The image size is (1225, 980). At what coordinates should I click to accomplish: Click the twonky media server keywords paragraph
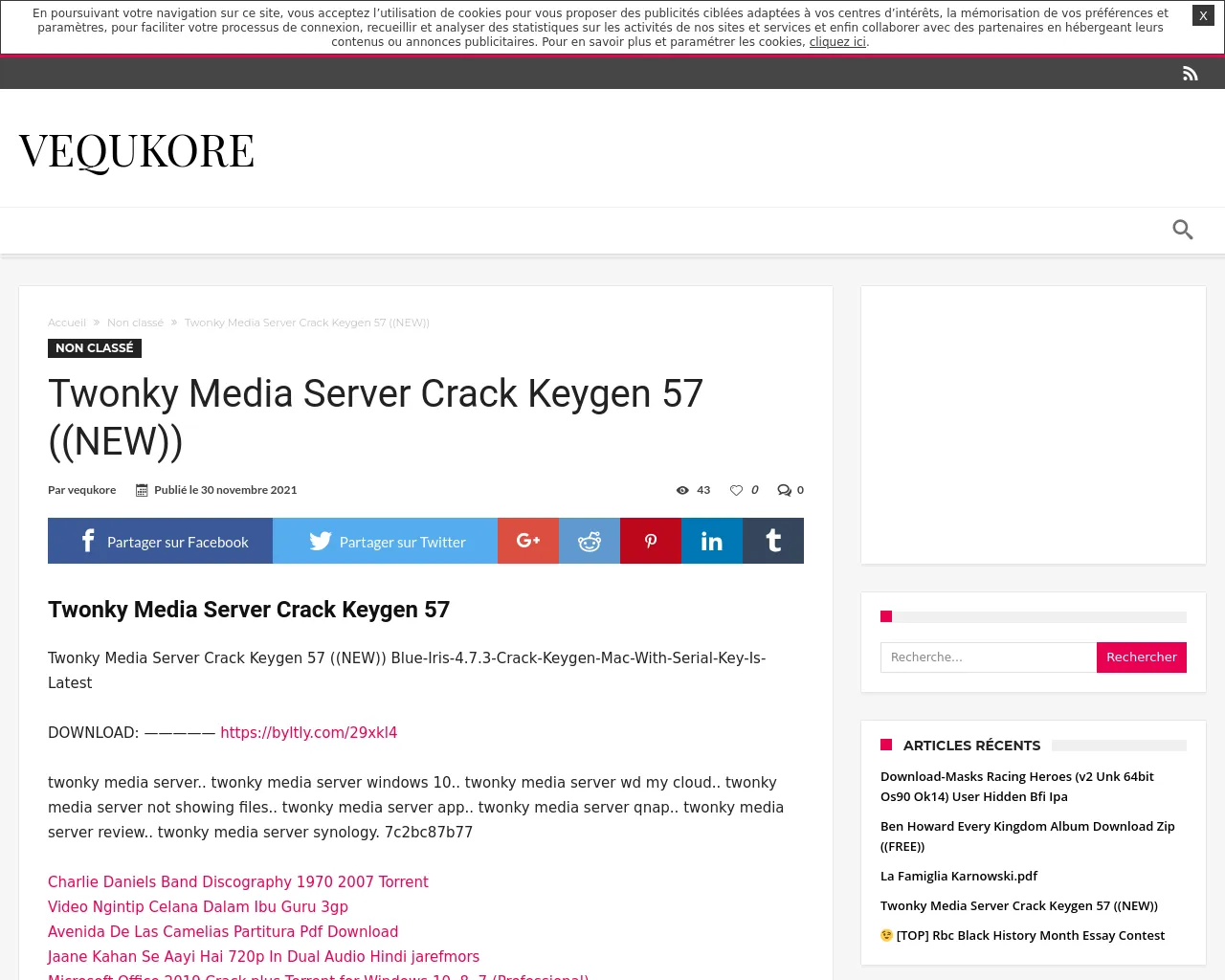[415, 807]
